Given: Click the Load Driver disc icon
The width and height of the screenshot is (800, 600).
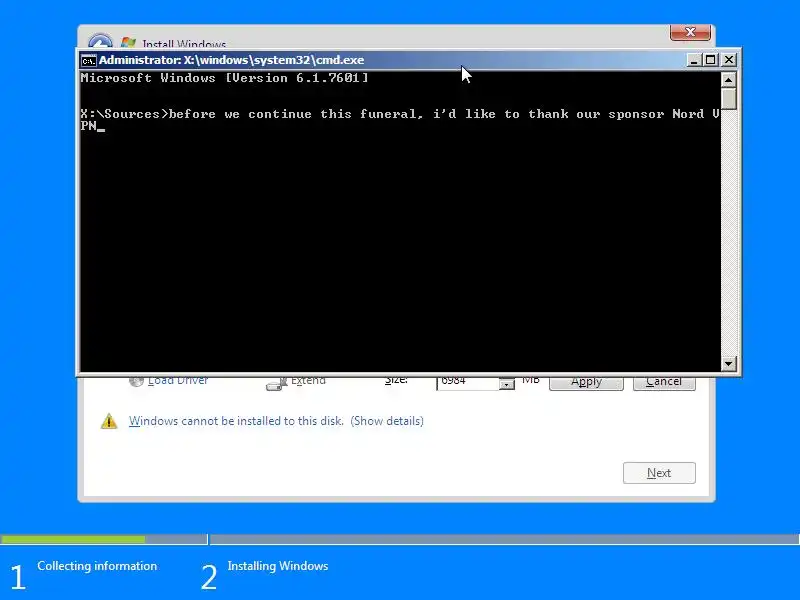Looking at the screenshot, I should click(x=136, y=381).
